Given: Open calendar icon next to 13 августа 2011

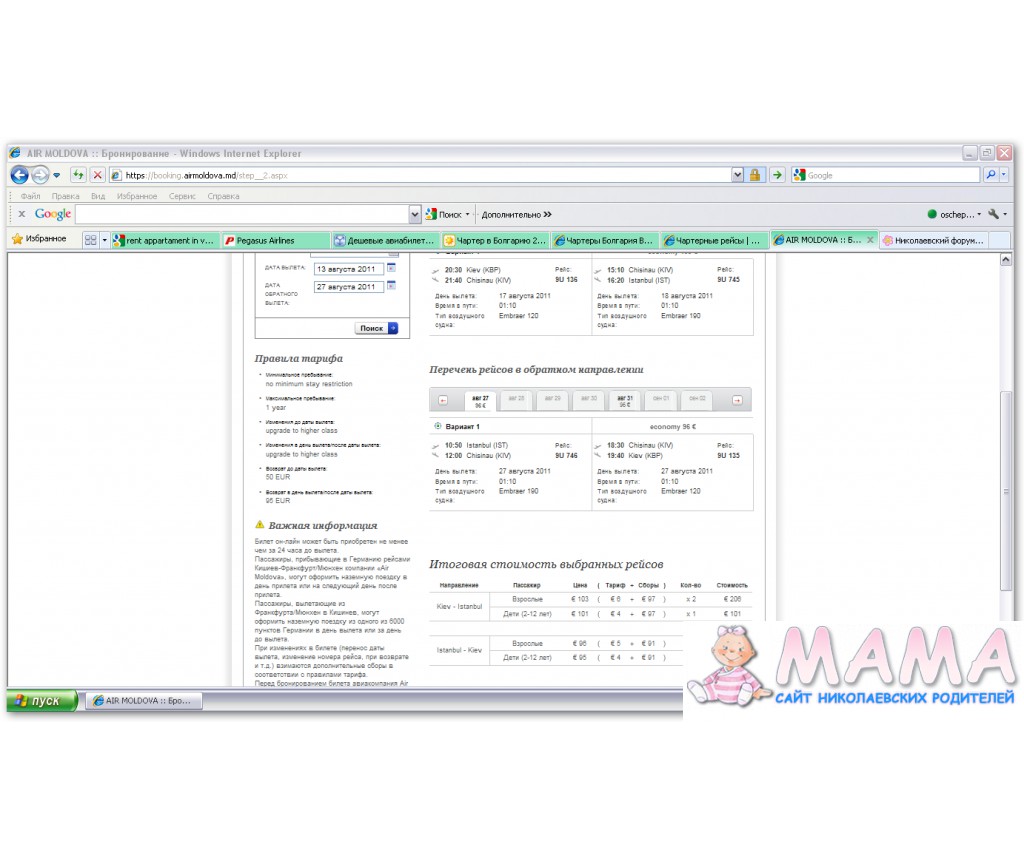Looking at the screenshot, I should click(x=392, y=268).
